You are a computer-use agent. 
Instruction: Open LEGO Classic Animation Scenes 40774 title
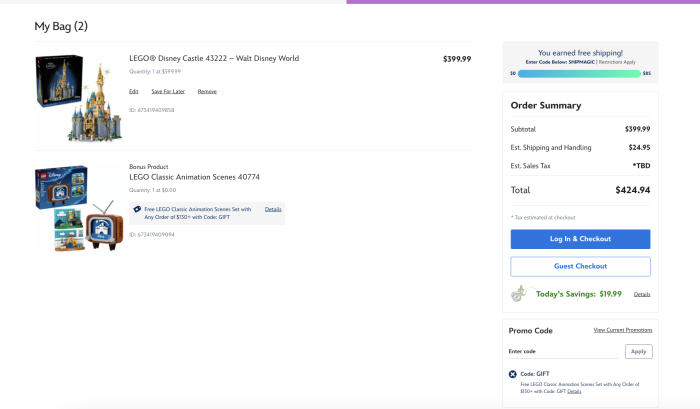click(x=194, y=177)
